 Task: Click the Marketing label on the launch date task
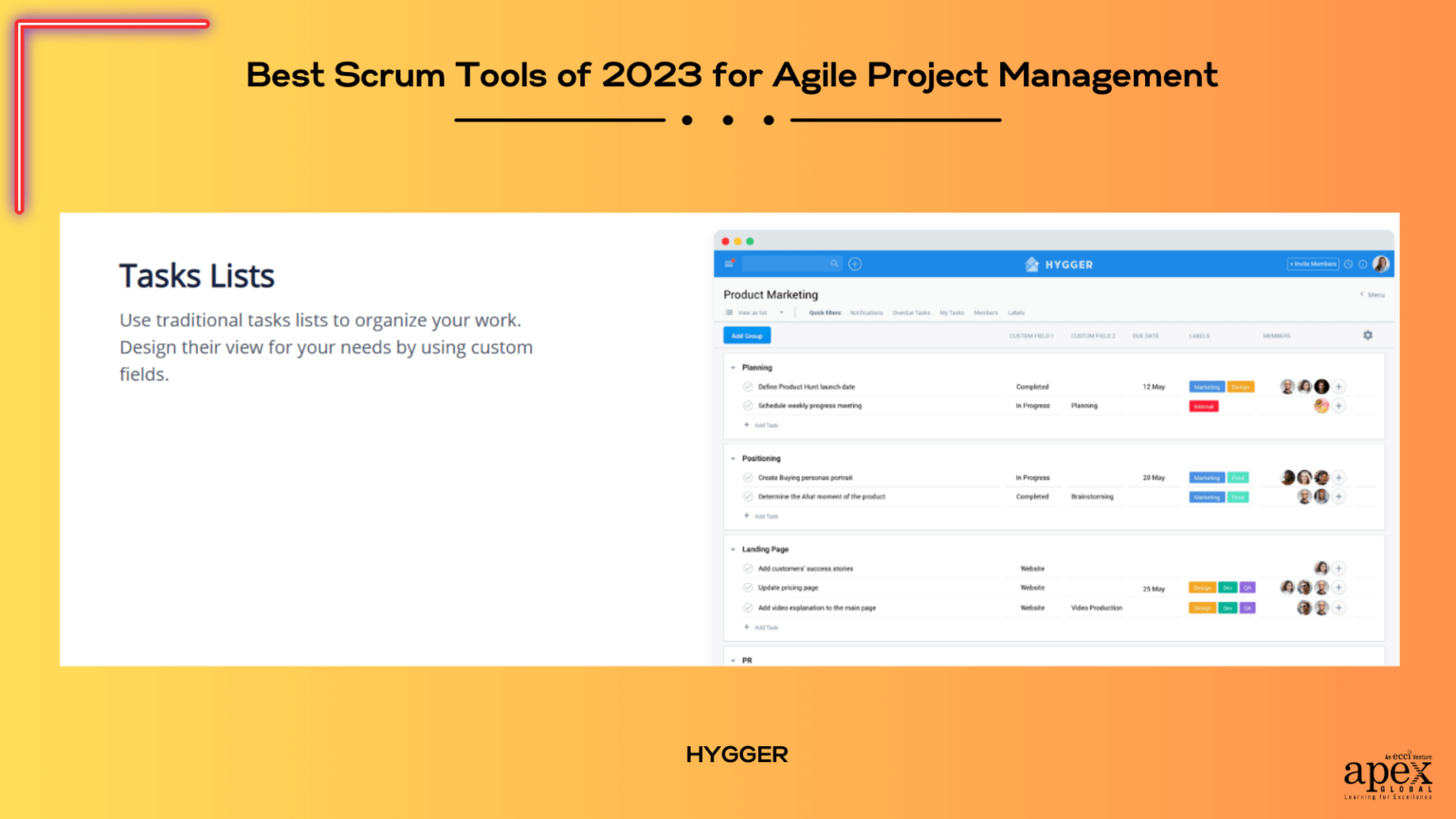(x=1206, y=387)
